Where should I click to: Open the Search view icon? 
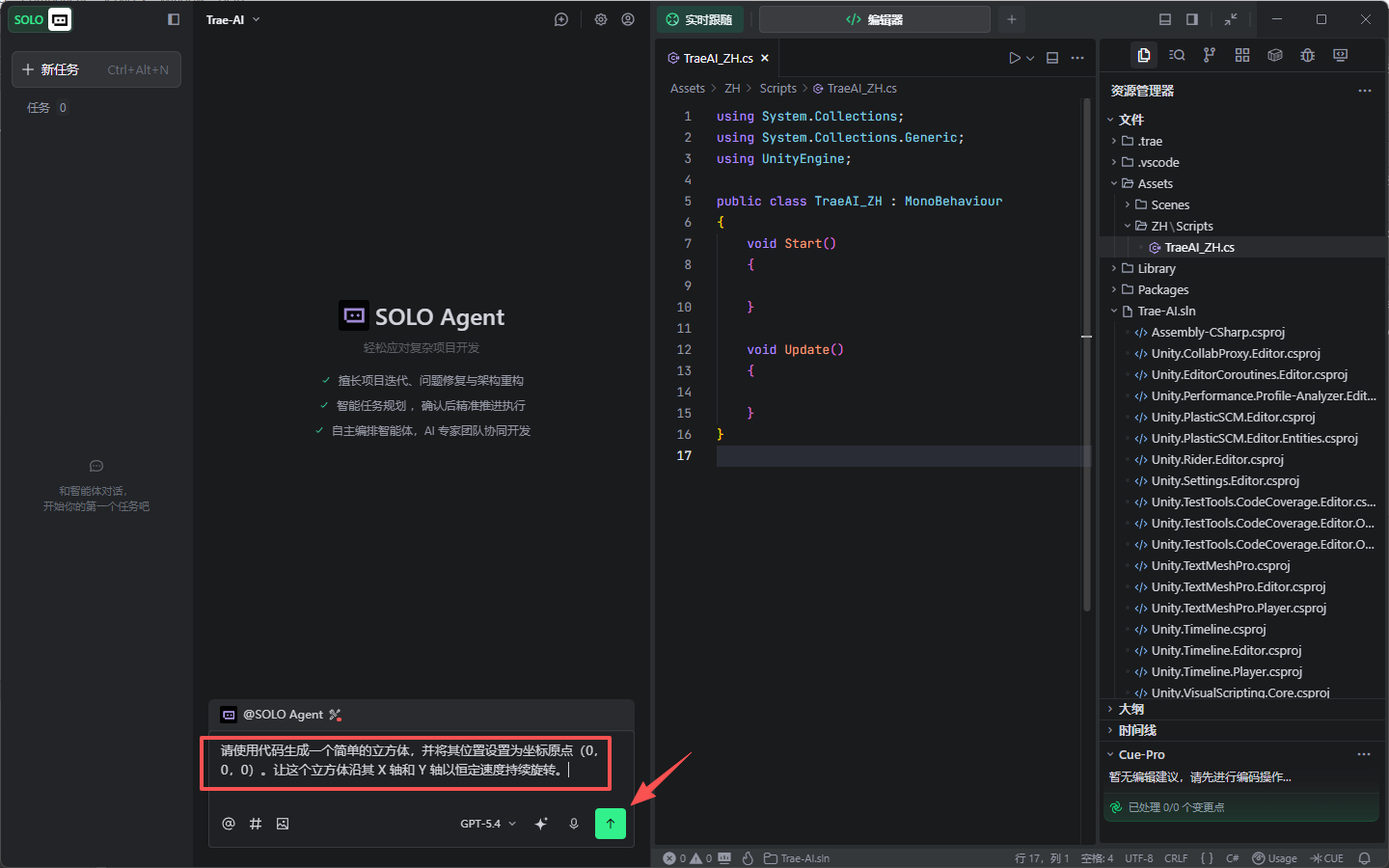(1177, 55)
